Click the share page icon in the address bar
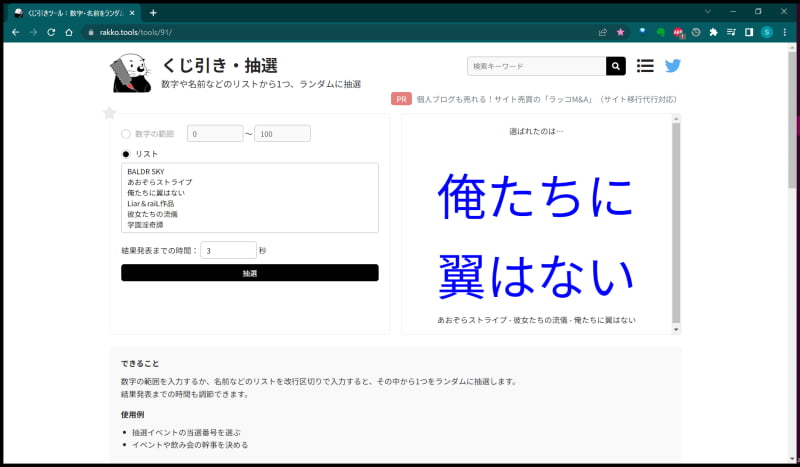Screen dimensions: 800x467 click(603, 32)
